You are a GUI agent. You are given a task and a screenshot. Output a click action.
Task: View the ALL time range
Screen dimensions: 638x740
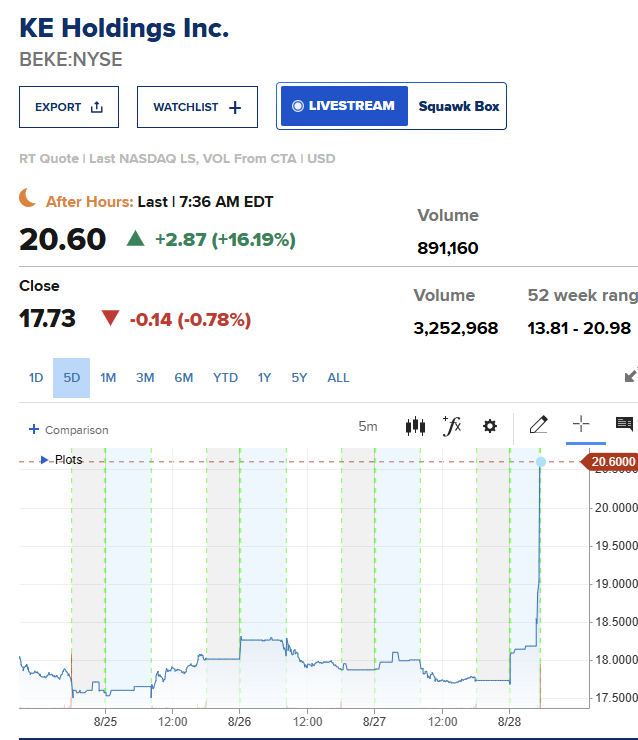(338, 378)
